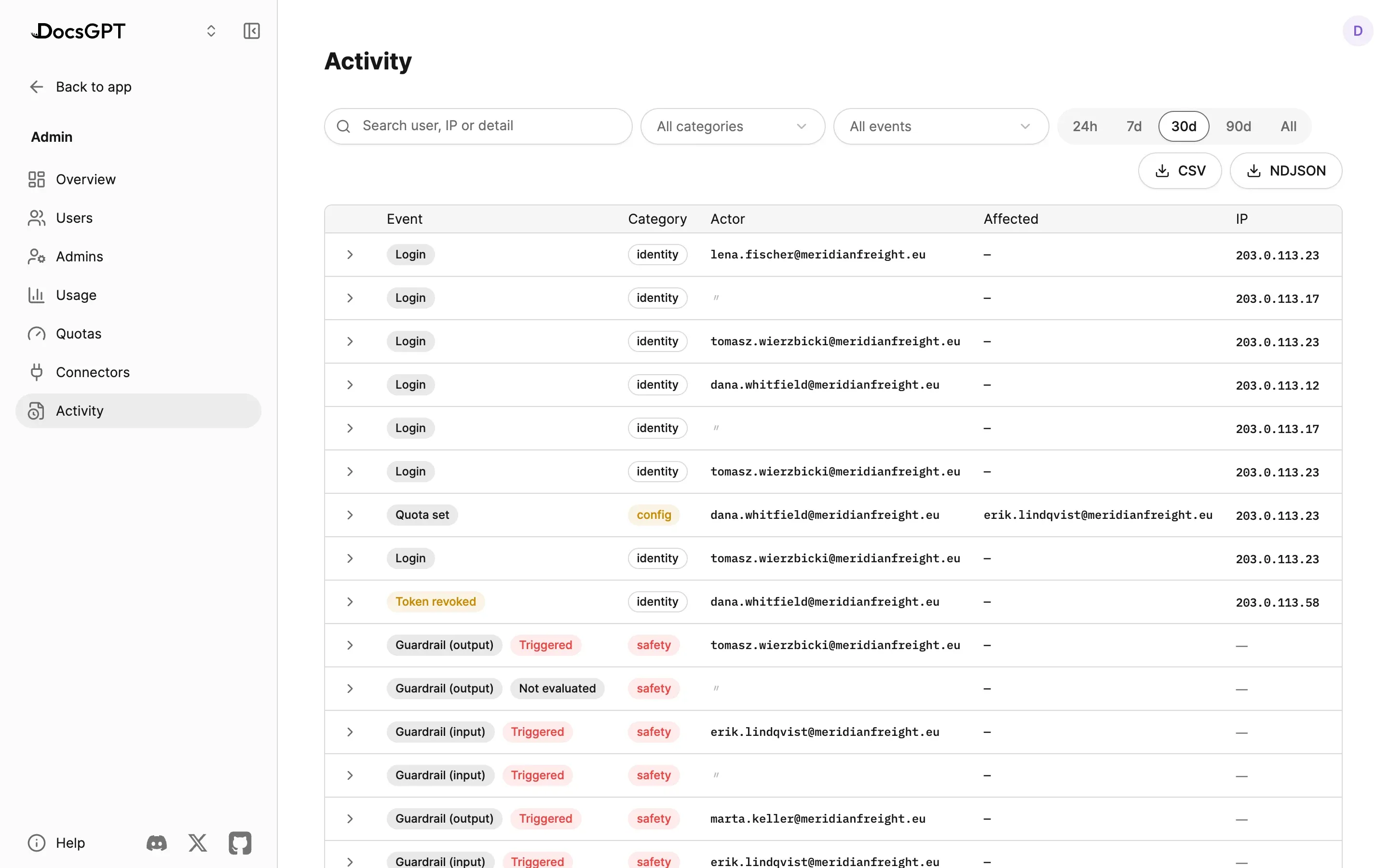Click IP address 203.0.113.12
1389x868 pixels.
pos(1277,385)
